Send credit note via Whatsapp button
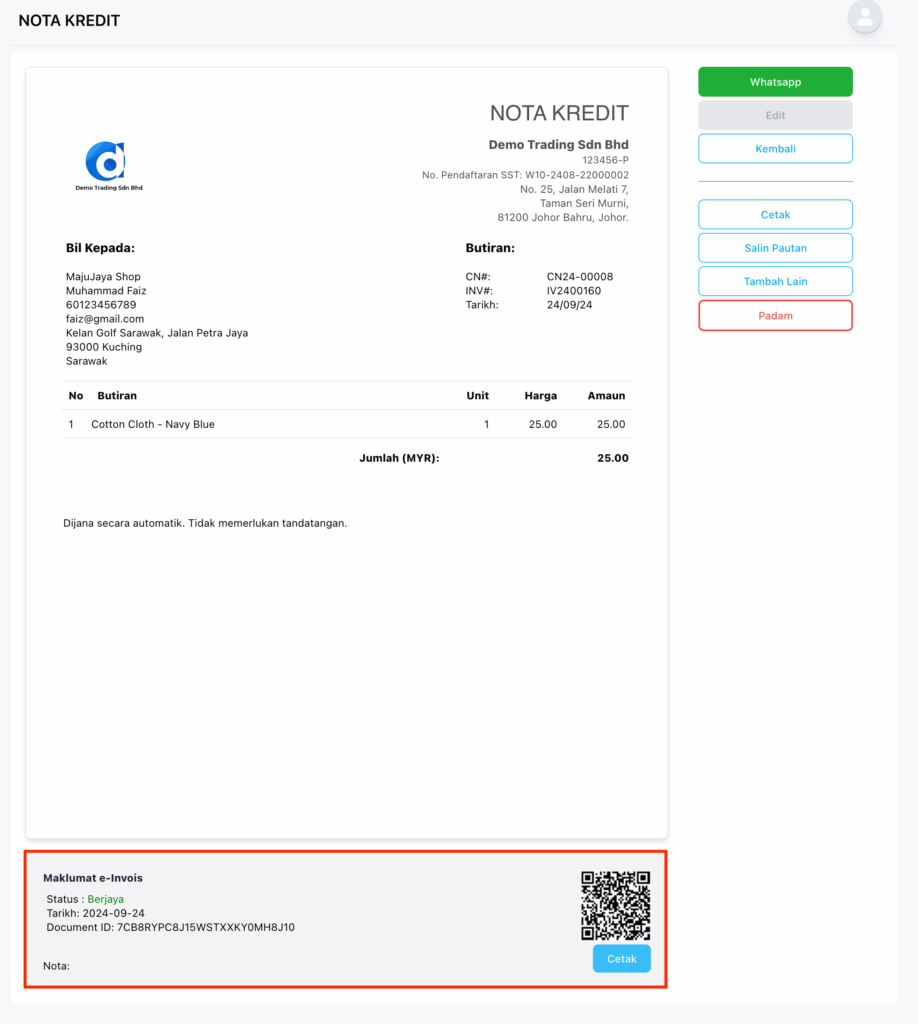This screenshot has width=918, height=1024. tap(775, 82)
